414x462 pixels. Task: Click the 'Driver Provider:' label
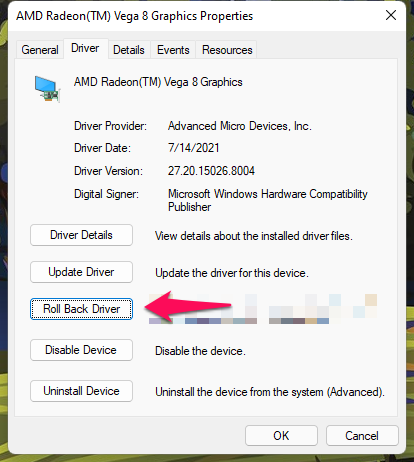coord(110,126)
